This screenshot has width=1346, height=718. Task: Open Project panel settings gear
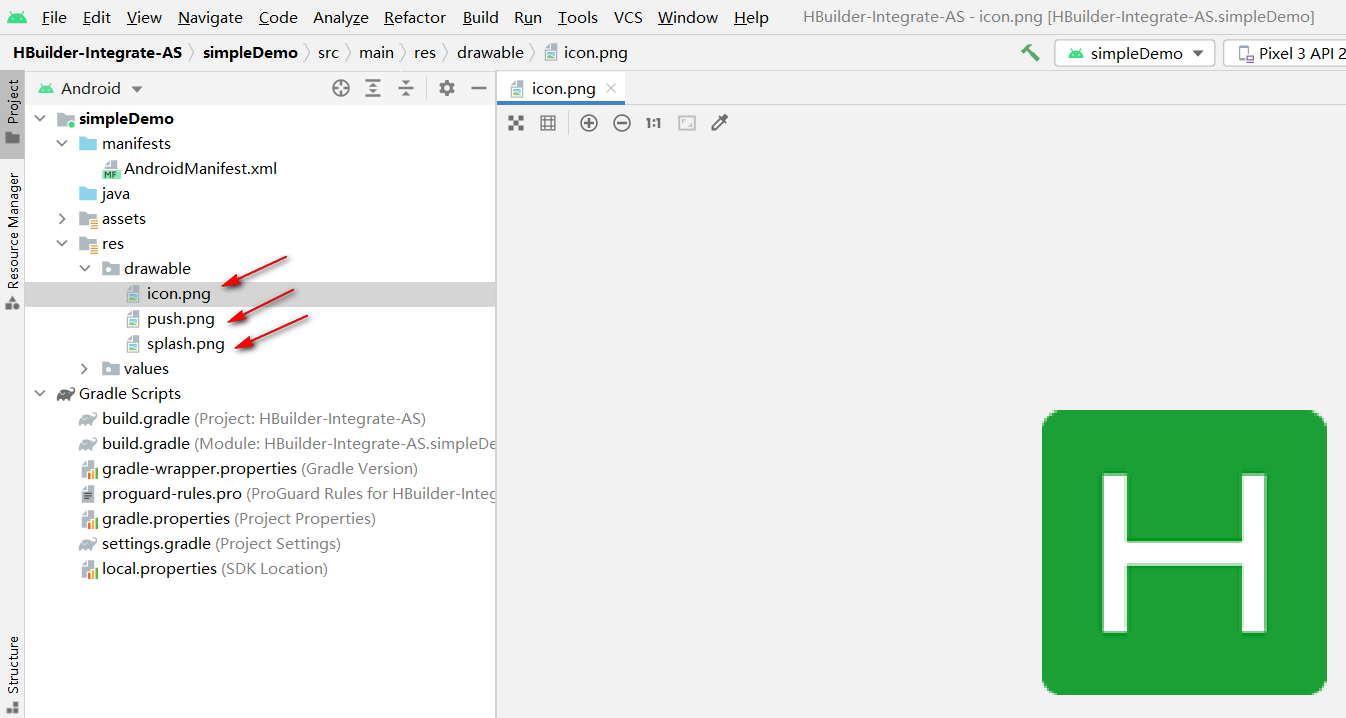[x=447, y=88]
